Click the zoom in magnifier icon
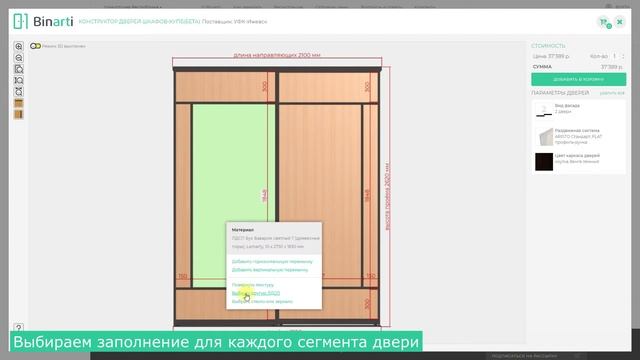The image size is (640, 360). 18,46
